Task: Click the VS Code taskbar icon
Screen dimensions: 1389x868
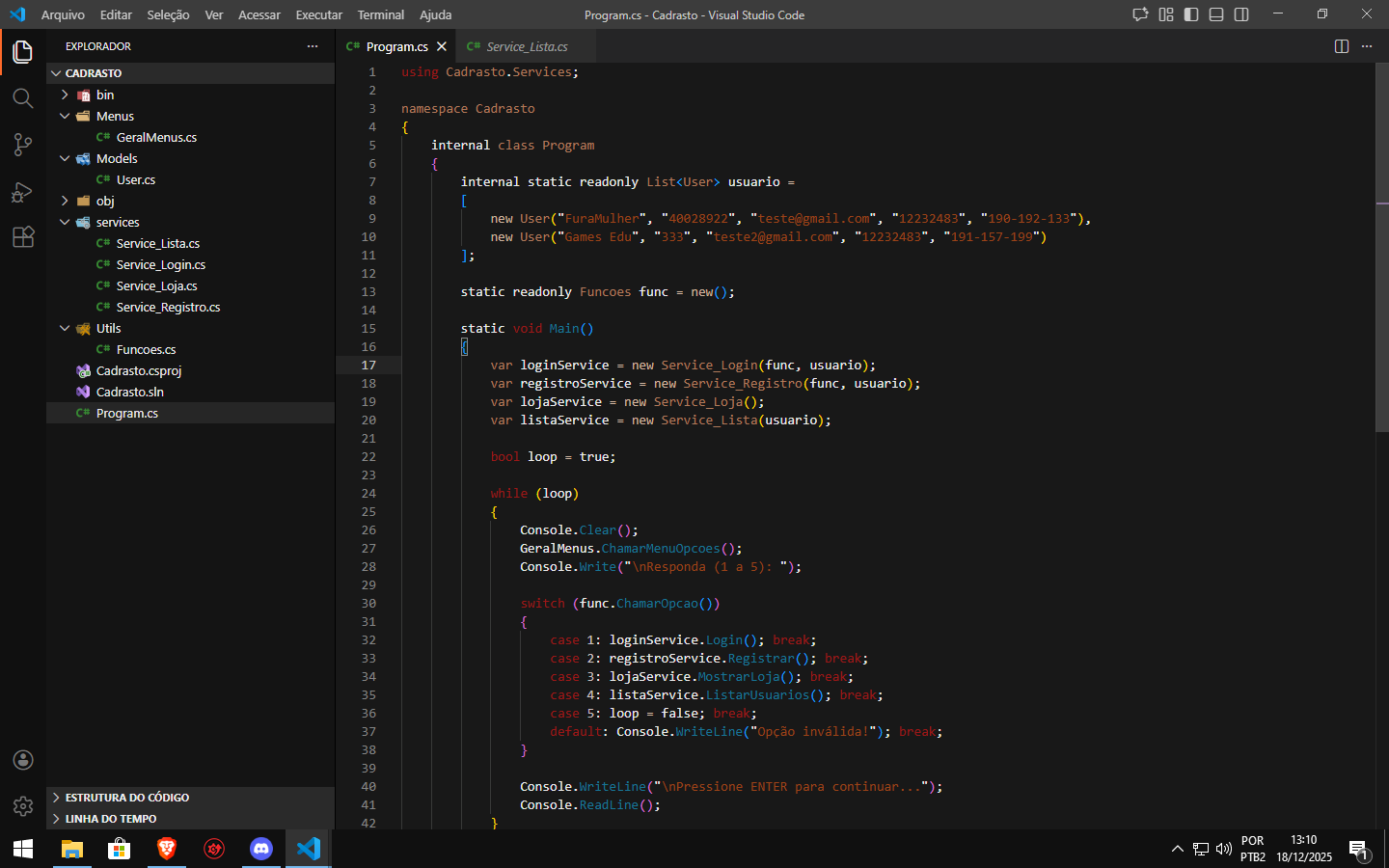Action: [x=308, y=849]
